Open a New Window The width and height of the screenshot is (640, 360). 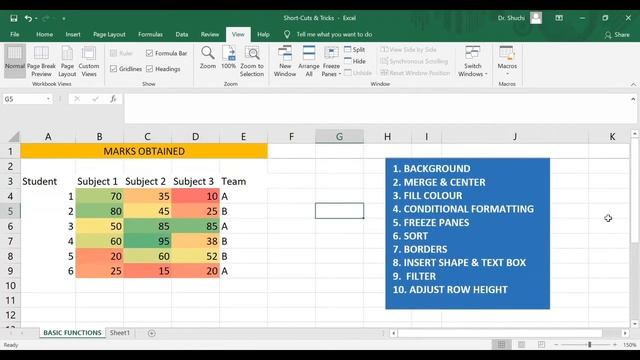pyautogui.click(x=285, y=61)
